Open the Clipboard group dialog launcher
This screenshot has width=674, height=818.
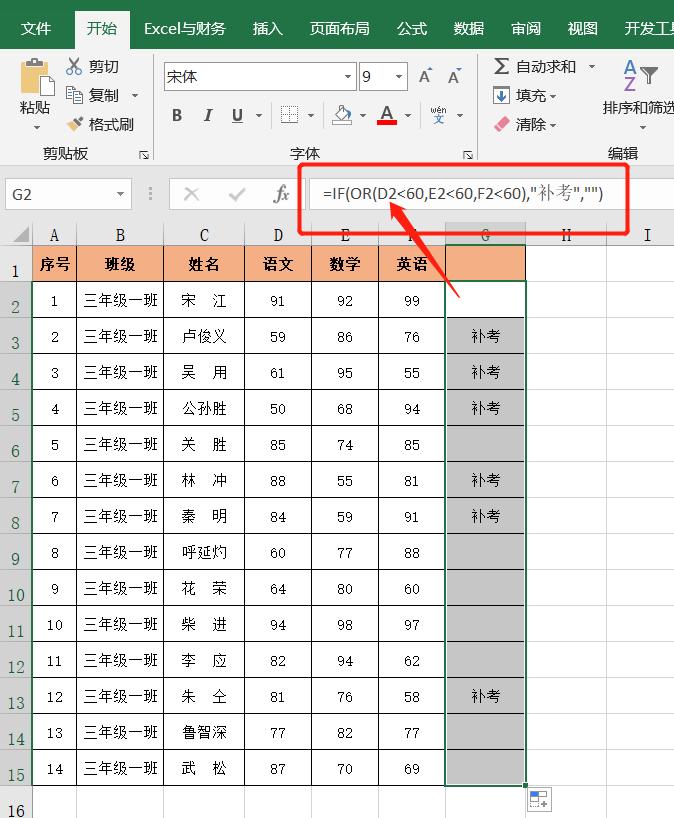(x=143, y=155)
